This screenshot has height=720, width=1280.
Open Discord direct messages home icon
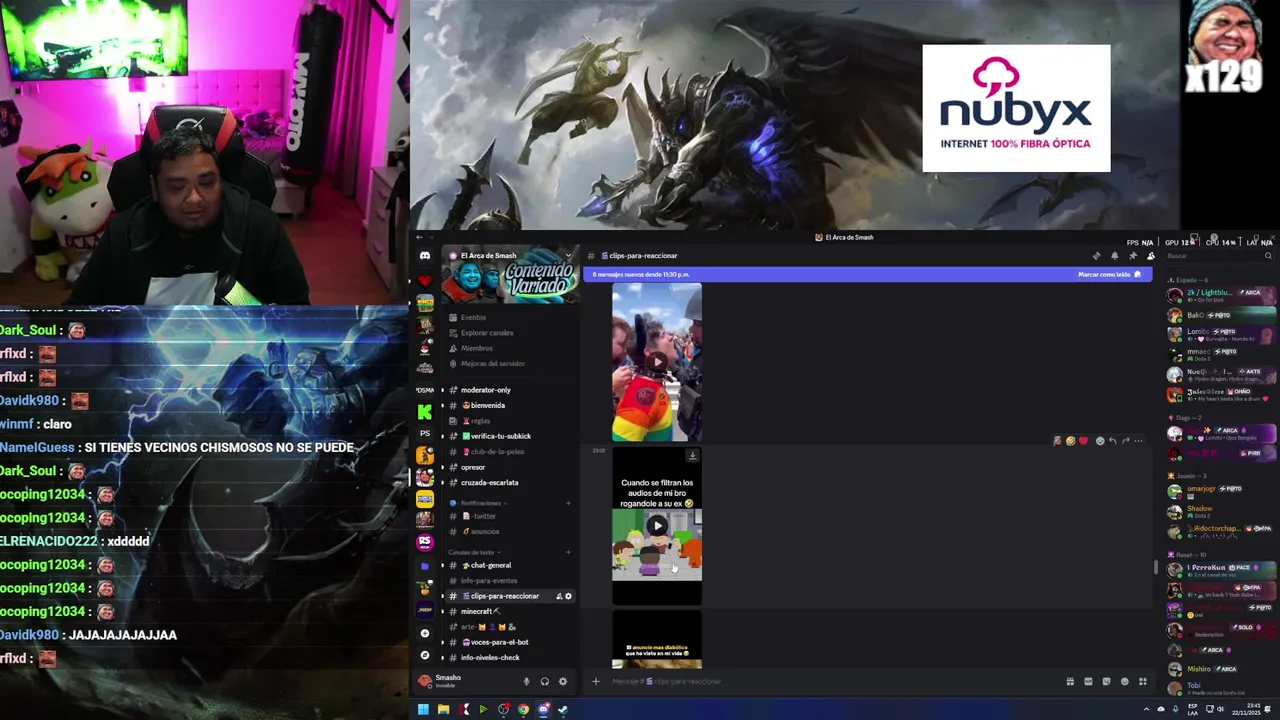(x=425, y=256)
